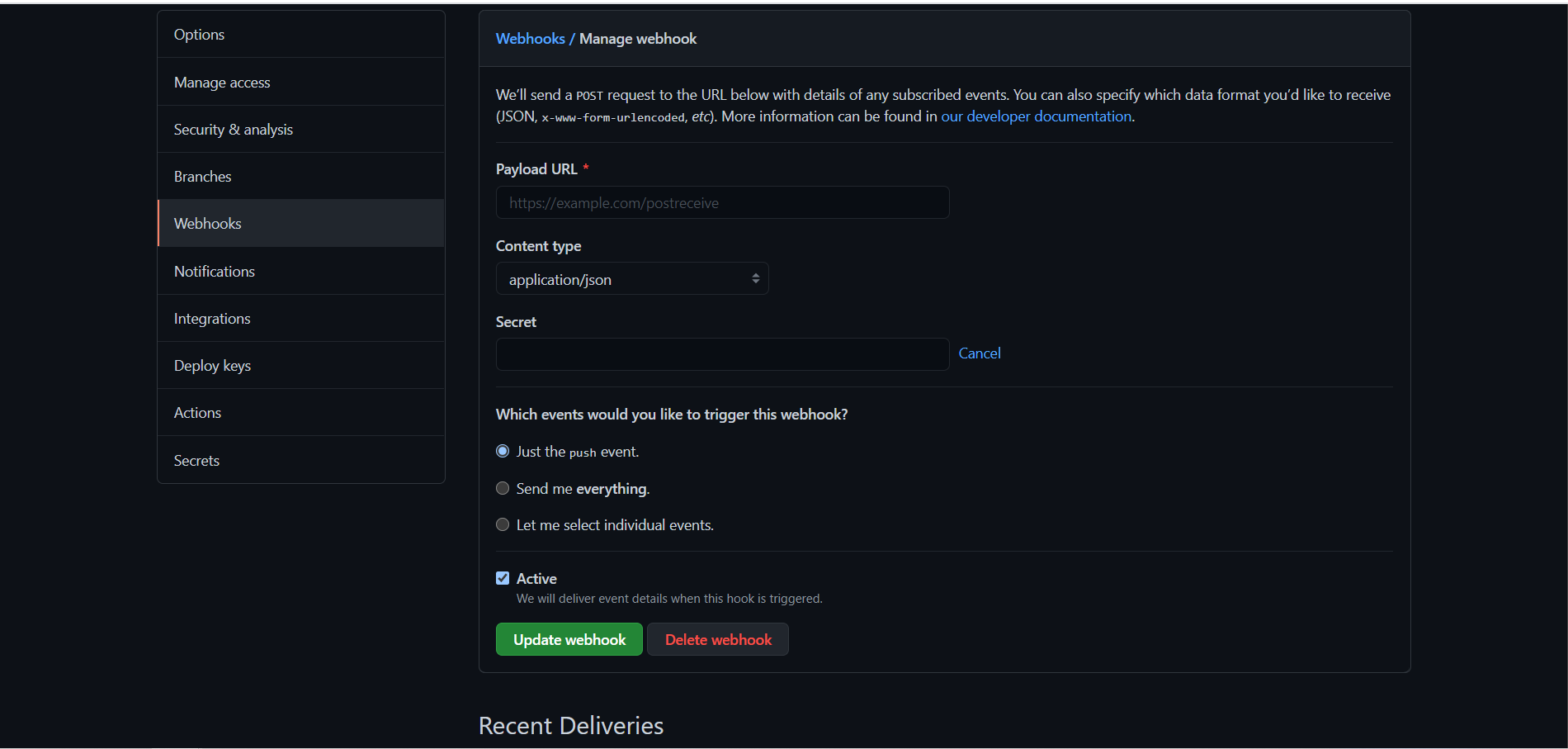Open the Deploy keys section
Image resolution: width=1568 pixels, height=749 pixels.
click(x=212, y=365)
